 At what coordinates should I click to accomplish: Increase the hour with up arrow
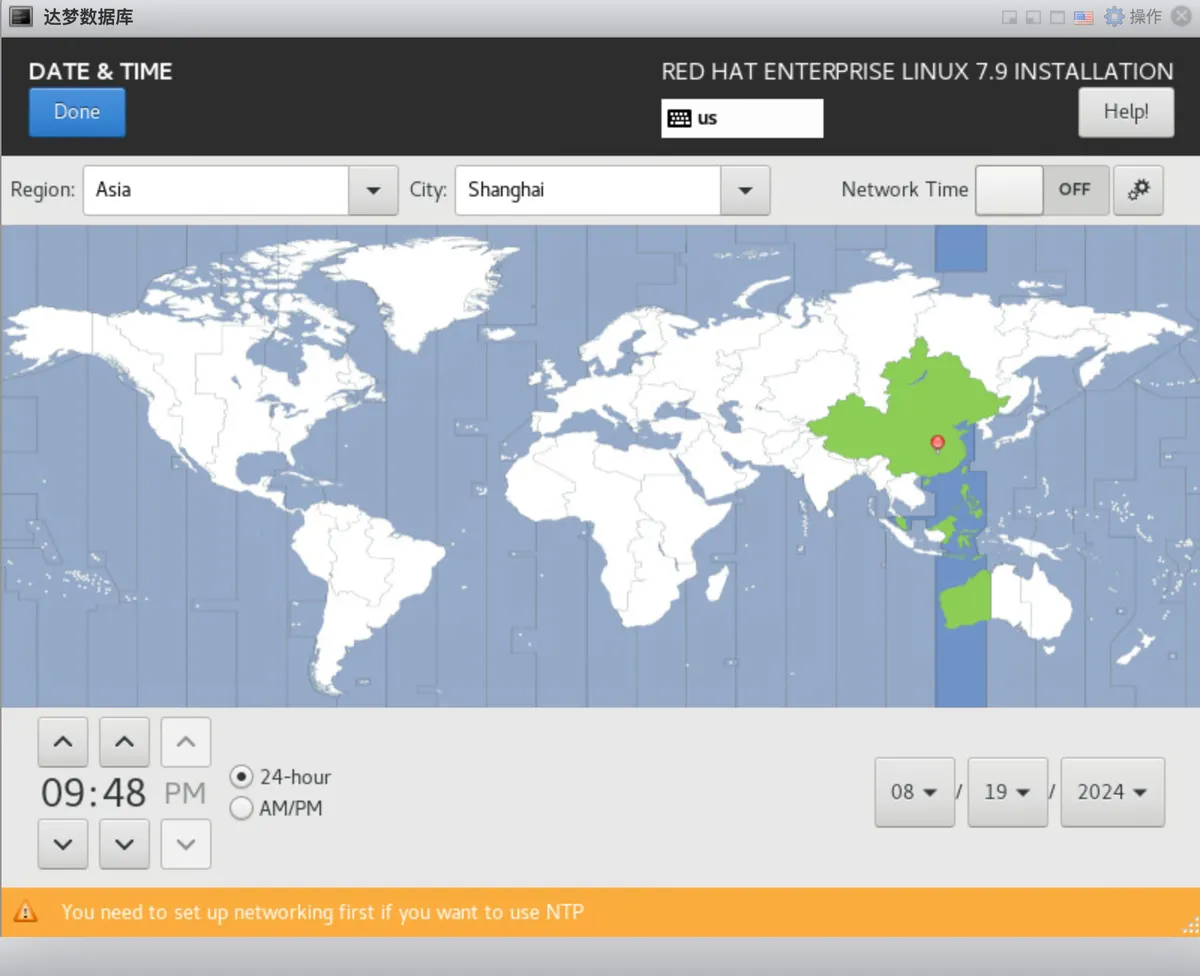pyautogui.click(x=63, y=742)
